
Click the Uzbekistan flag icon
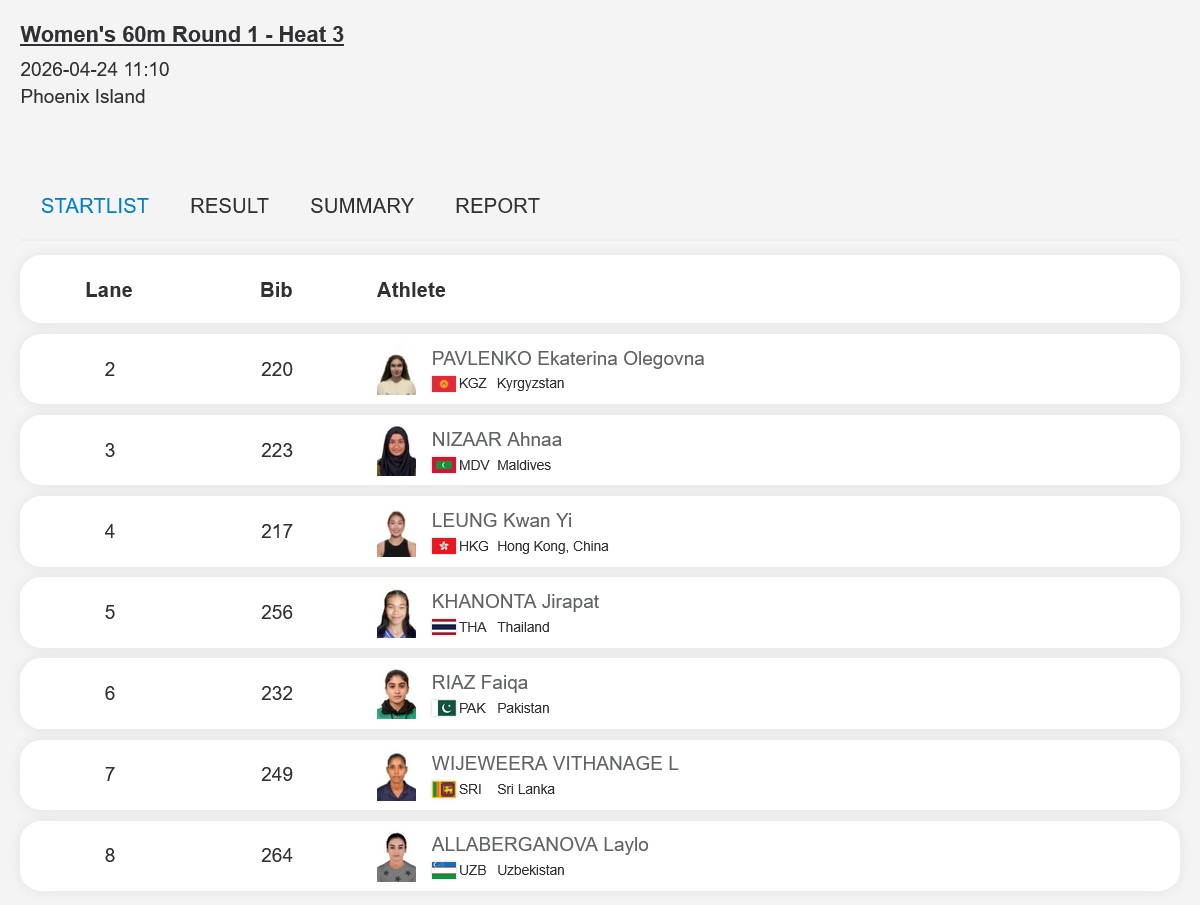pos(443,870)
